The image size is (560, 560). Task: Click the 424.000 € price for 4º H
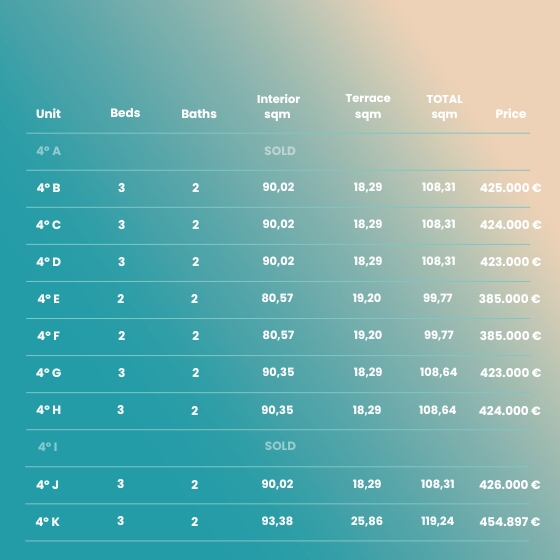coord(509,411)
